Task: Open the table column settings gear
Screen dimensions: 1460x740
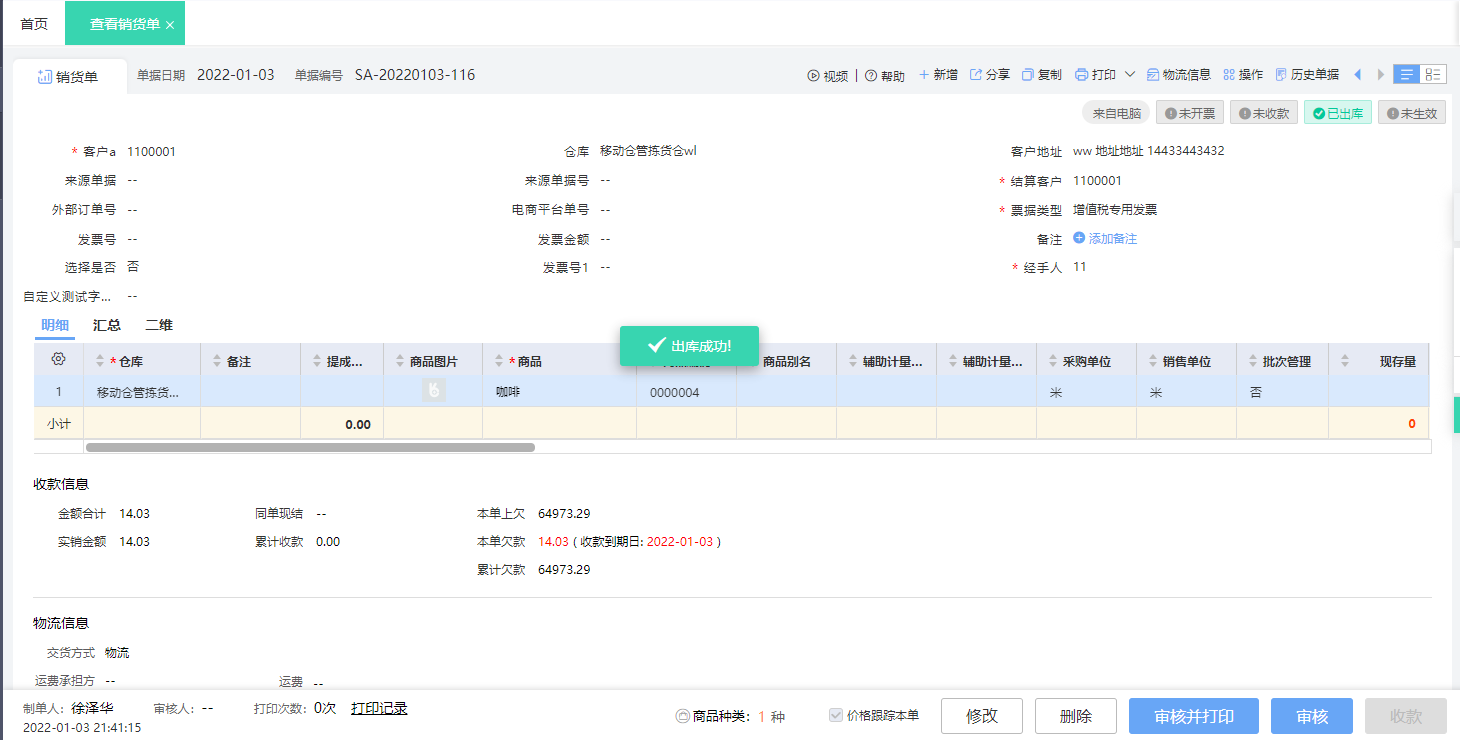Action: [x=58, y=360]
